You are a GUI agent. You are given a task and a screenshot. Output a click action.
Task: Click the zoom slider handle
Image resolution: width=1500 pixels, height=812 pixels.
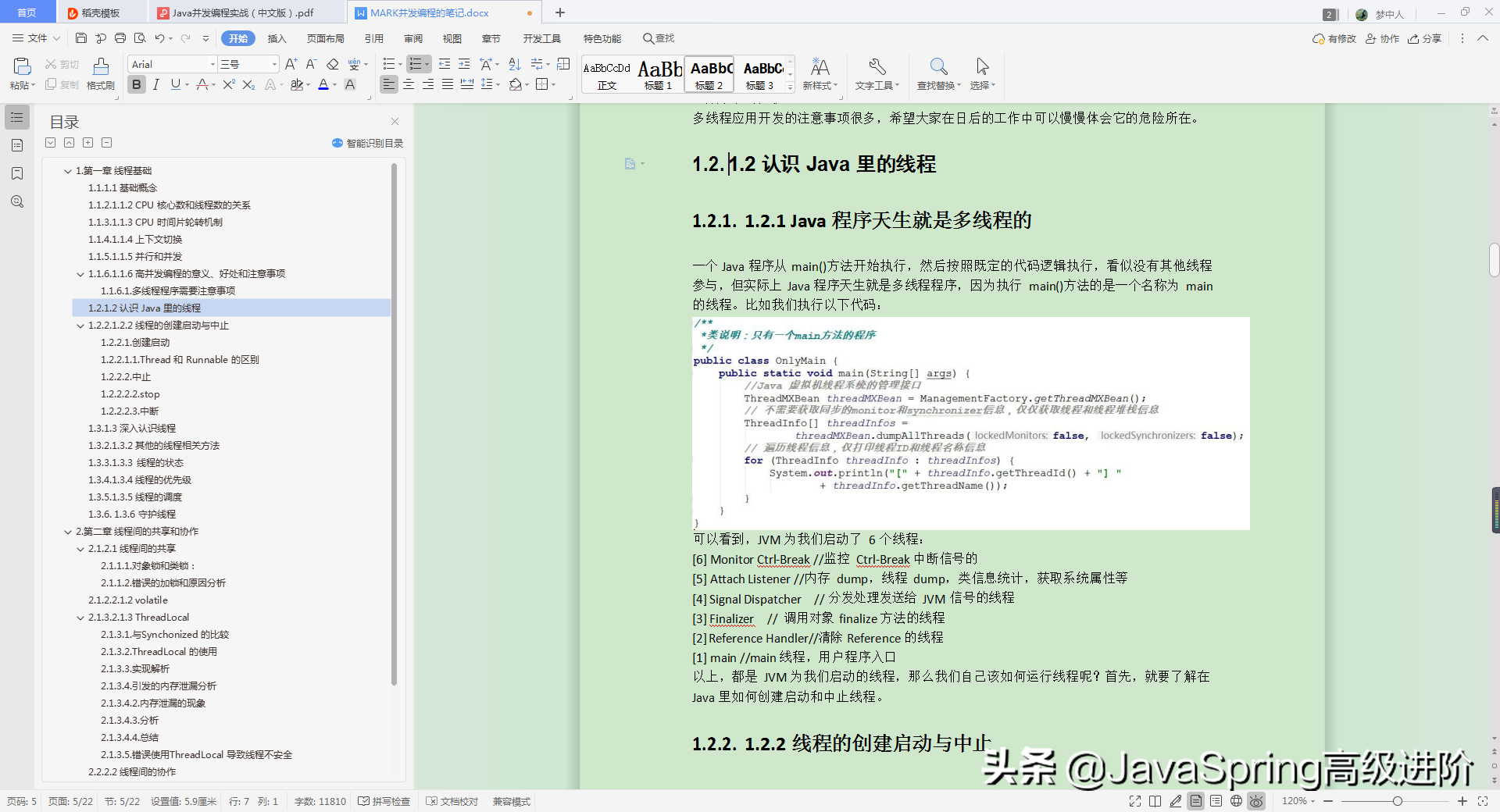tap(1398, 801)
